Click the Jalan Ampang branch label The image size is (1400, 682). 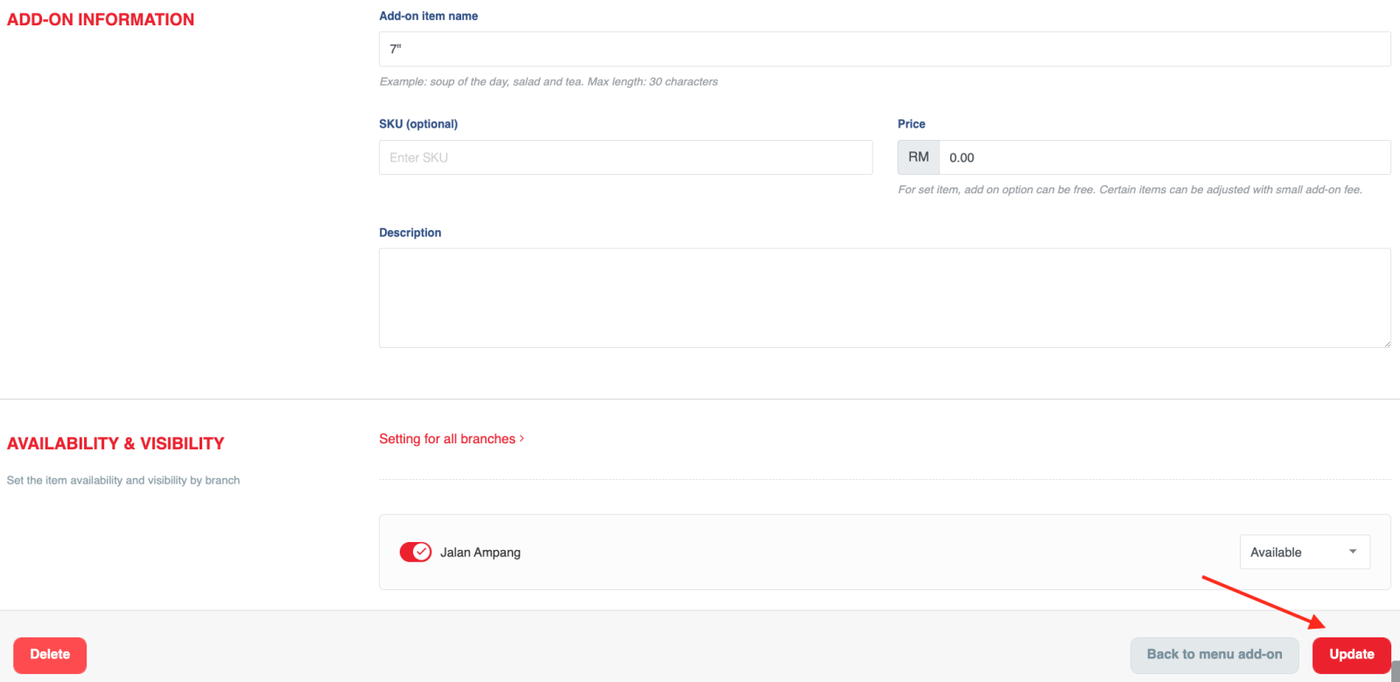pyautogui.click(x=480, y=552)
